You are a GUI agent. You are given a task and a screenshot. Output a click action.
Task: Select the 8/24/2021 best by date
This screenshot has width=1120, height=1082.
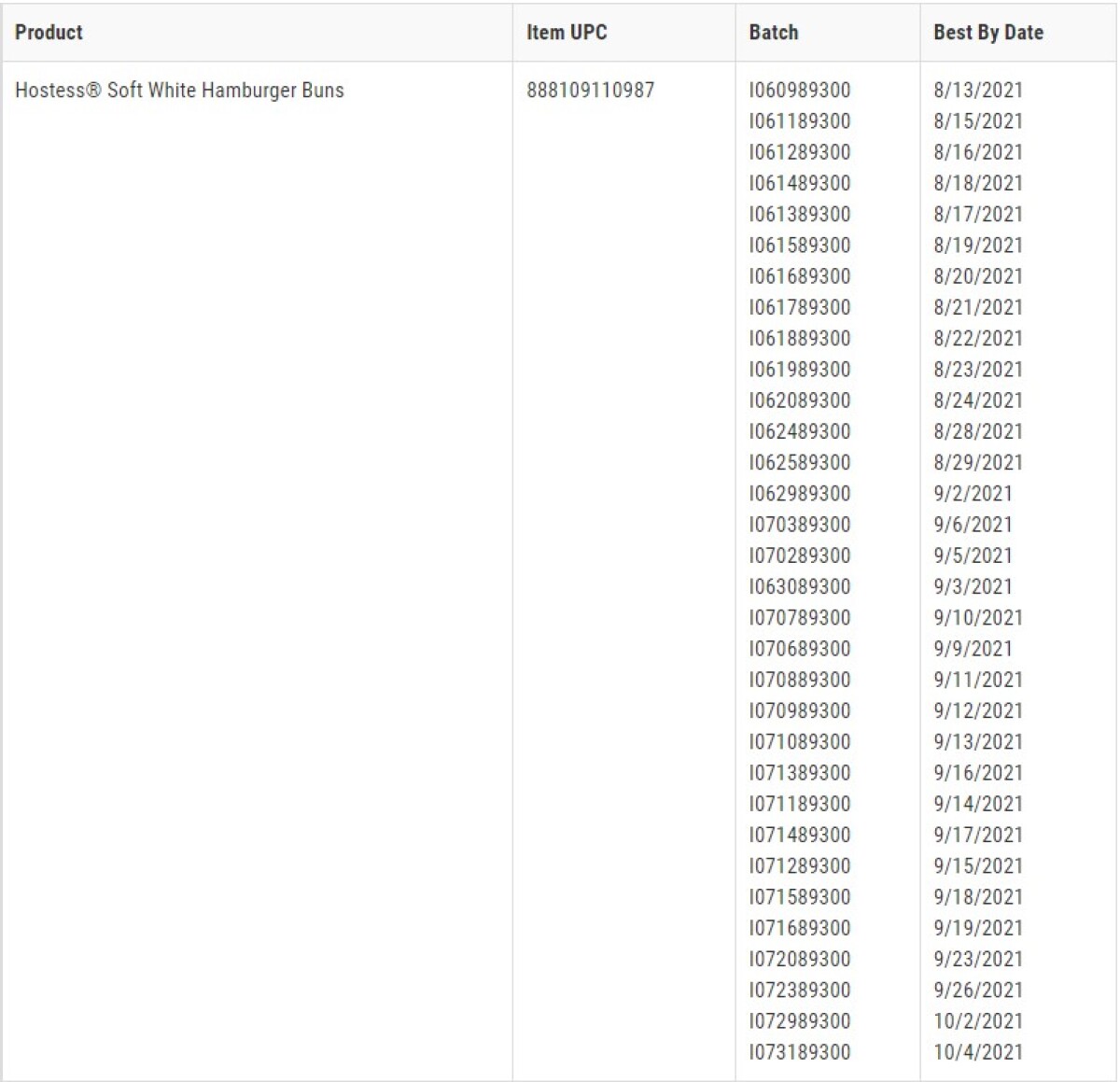pyautogui.click(x=978, y=400)
